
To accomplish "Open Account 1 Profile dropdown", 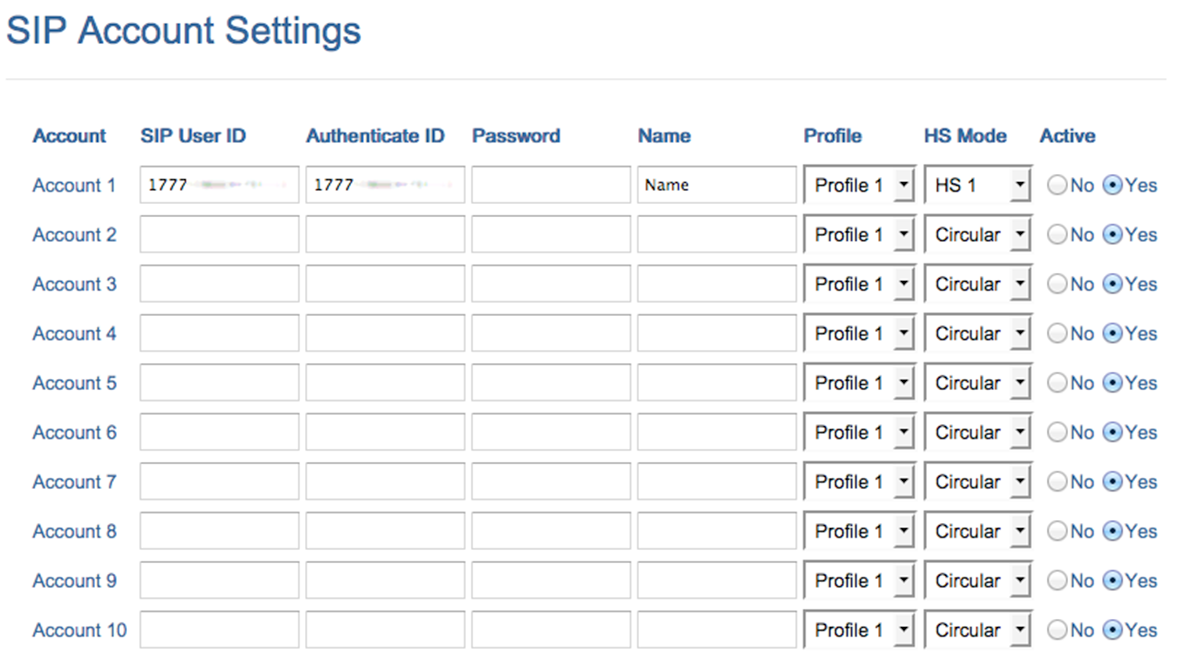I will [x=859, y=186].
